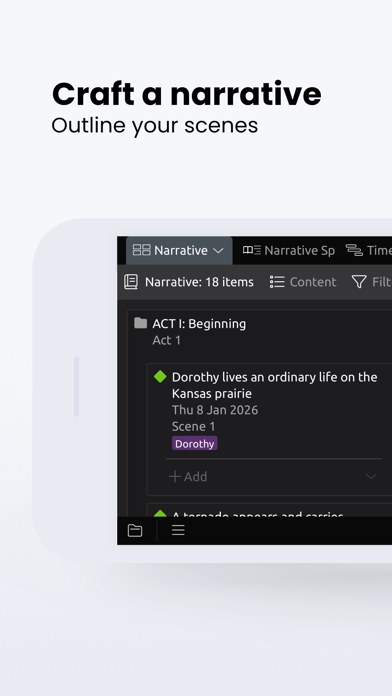Image resolution: width=392 pixels, height=696 pixels.
Task: Click the purple Dorothy character tag
Action: pyautogui.click(x=194, y=443)
